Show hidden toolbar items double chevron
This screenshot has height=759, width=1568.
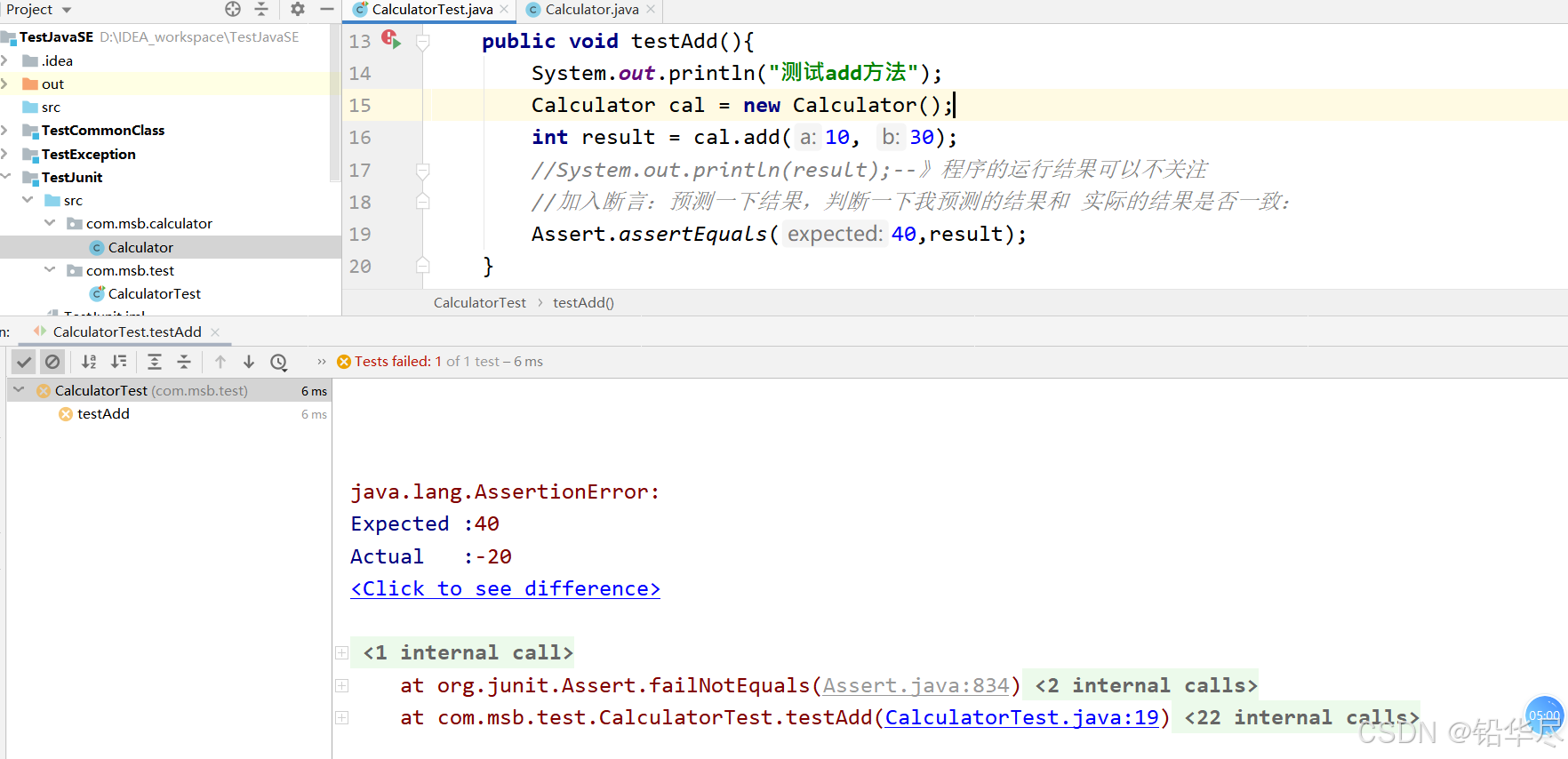pyautogui.click(x=322, y=362)
